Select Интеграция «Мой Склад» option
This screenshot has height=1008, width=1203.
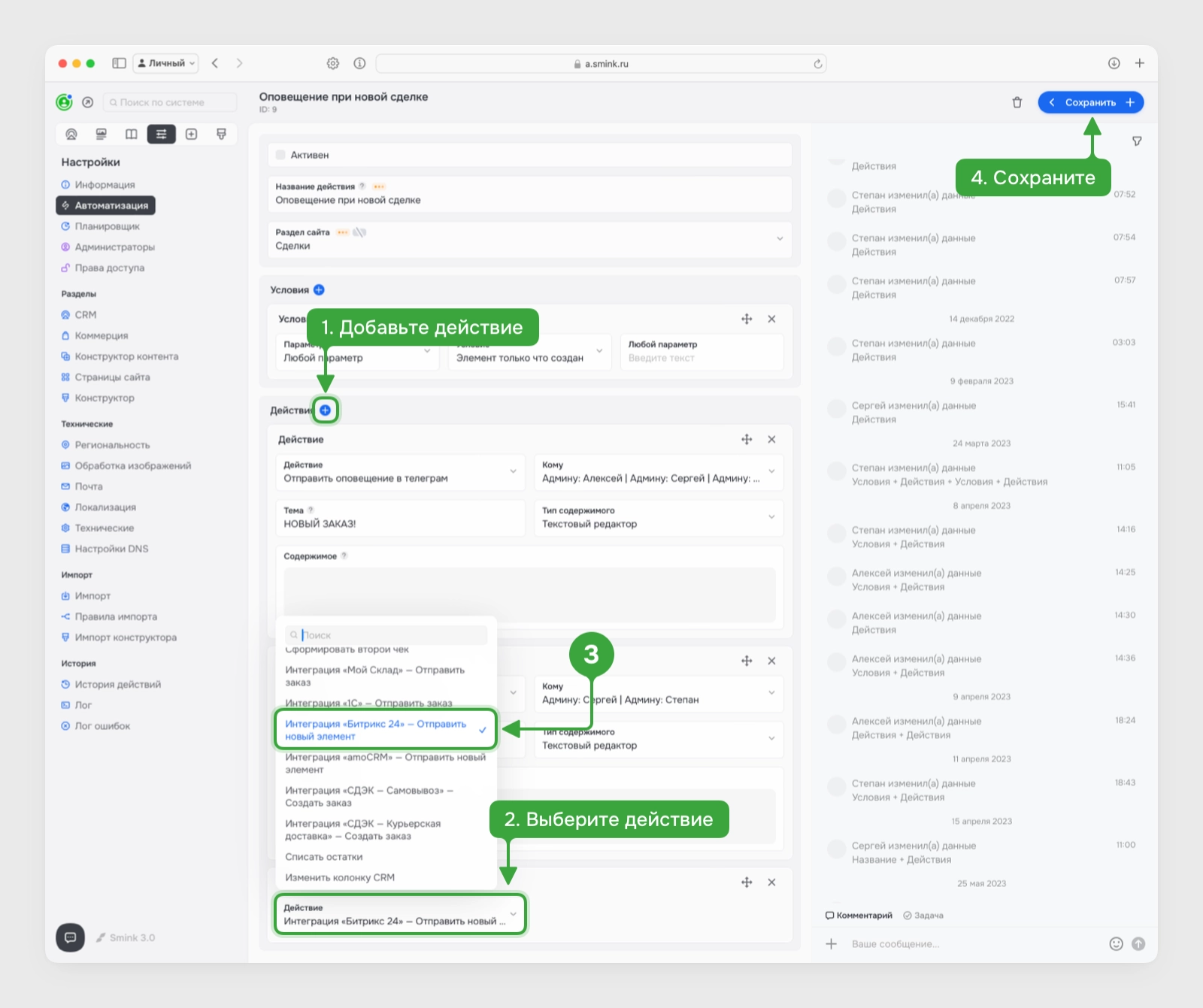386,676
